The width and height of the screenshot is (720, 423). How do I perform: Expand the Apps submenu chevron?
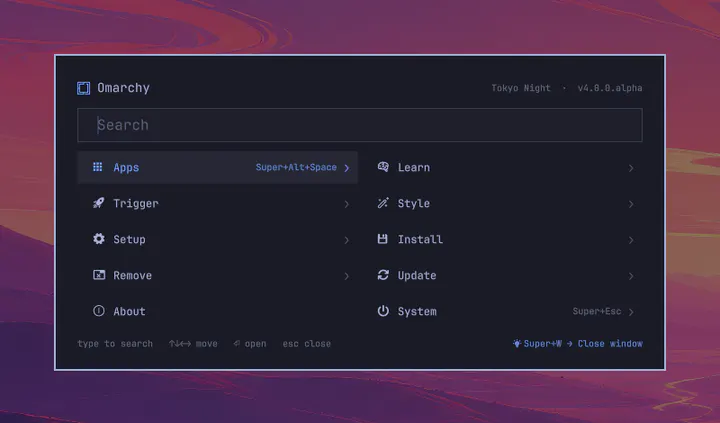point(347,168)
